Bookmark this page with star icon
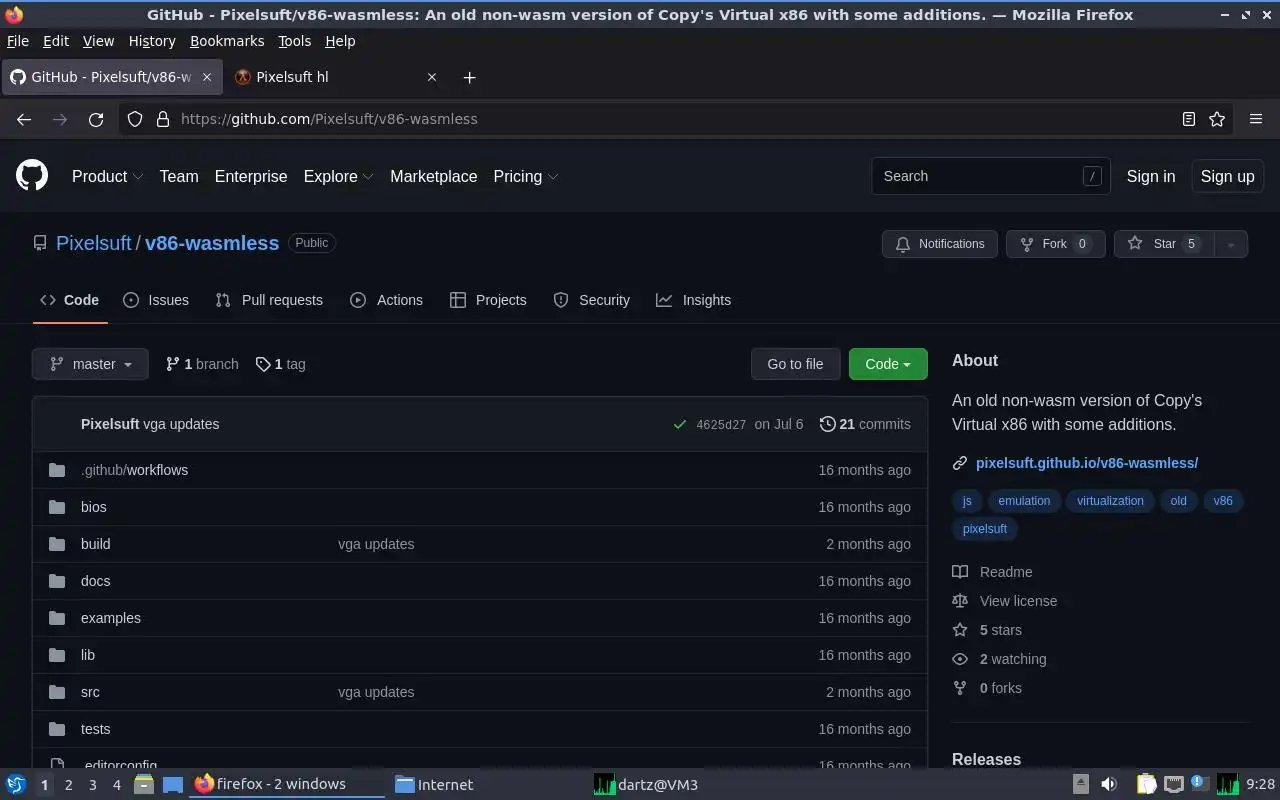 pyautogui.click(x=1217, y=119)
